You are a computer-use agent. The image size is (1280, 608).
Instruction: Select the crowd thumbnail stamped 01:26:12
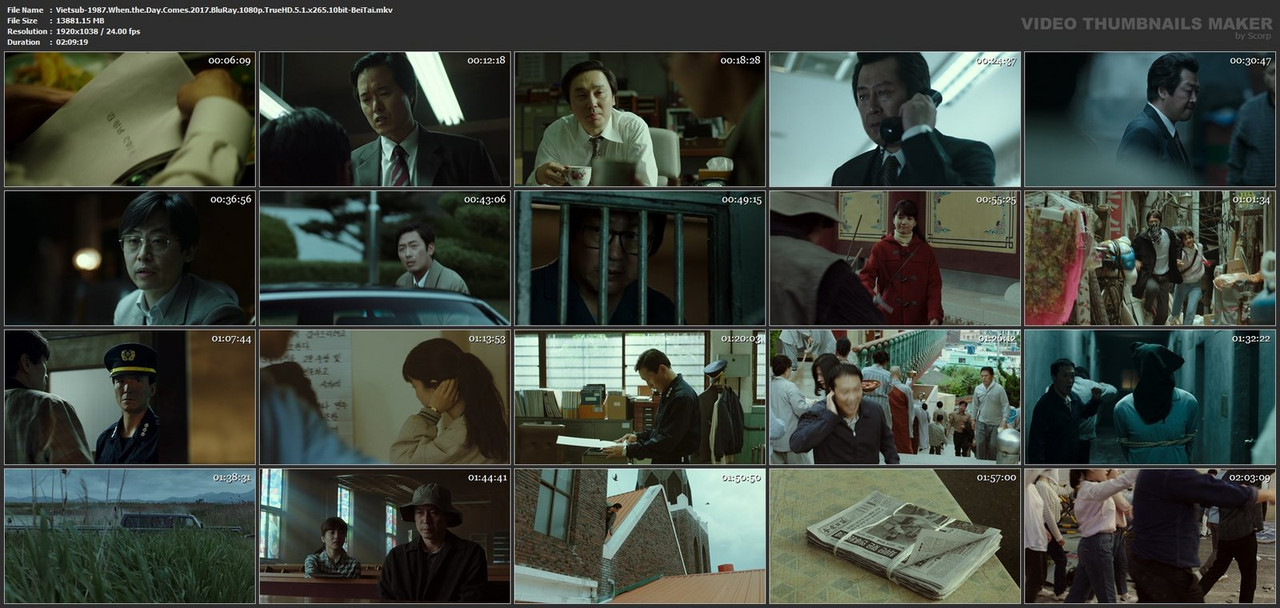(x=895, y=398)
